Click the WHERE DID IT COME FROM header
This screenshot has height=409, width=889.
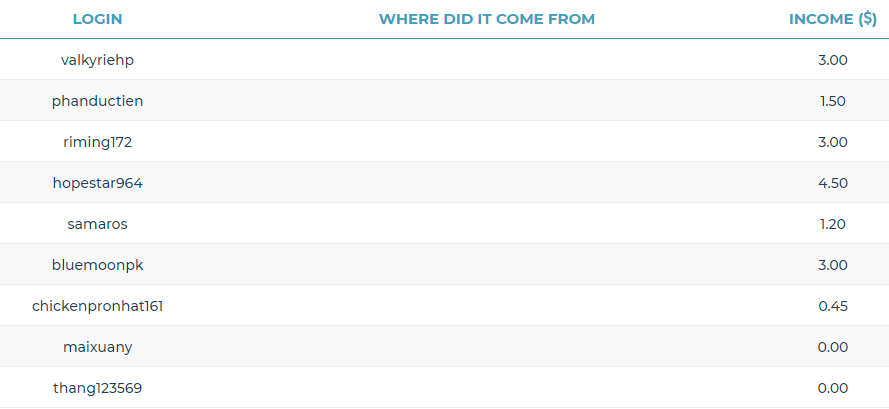(x=486, y=19)
